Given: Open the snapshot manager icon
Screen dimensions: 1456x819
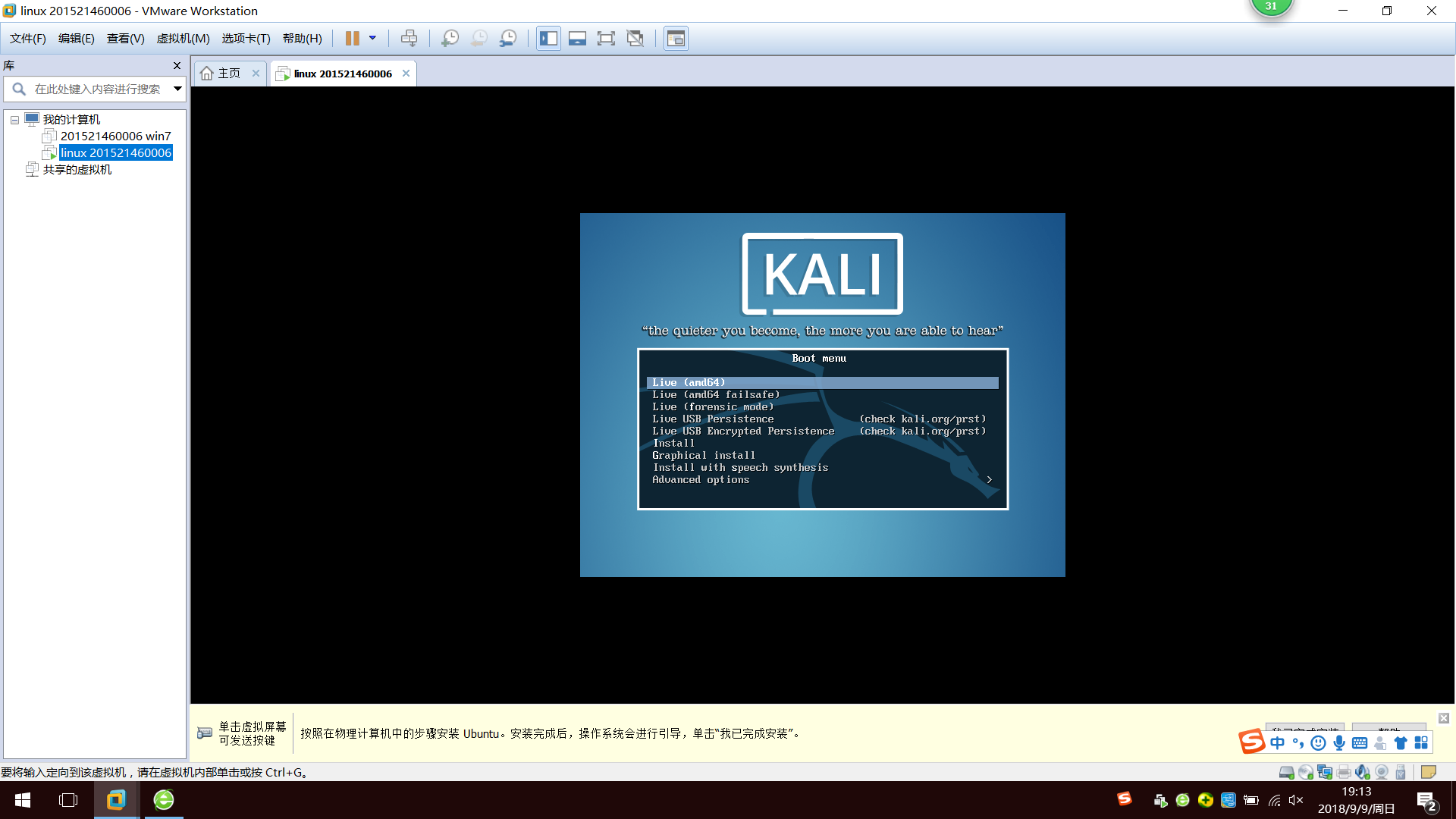Looking at the screenshot, I should click(x=508, y=38).
